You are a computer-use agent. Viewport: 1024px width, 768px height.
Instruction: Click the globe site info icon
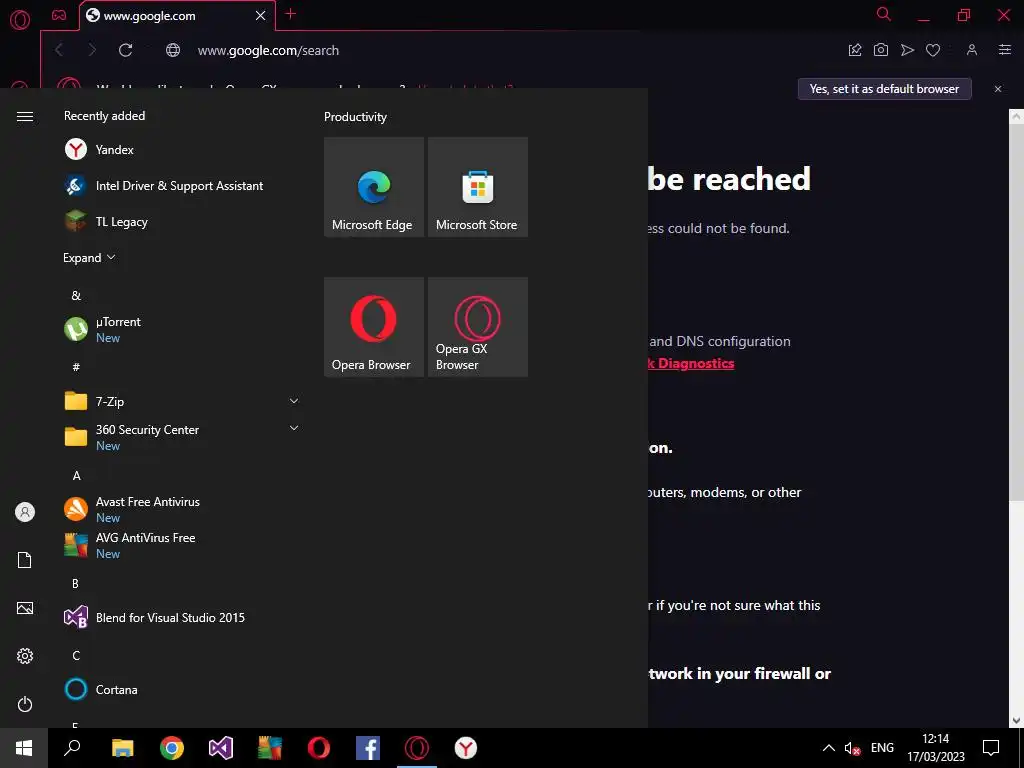(x=173, y=50)
